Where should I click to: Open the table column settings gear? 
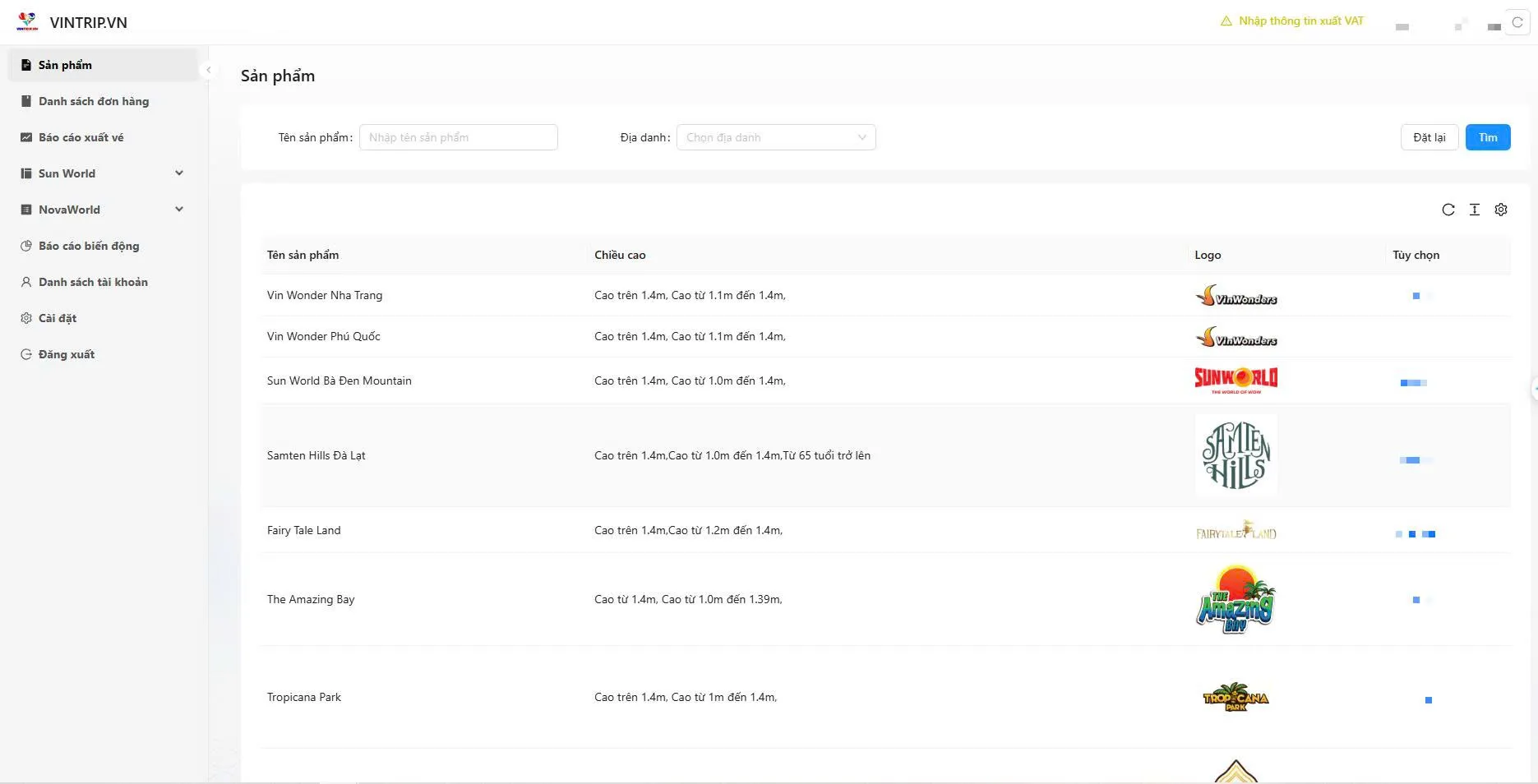[x=1500, y=210]
